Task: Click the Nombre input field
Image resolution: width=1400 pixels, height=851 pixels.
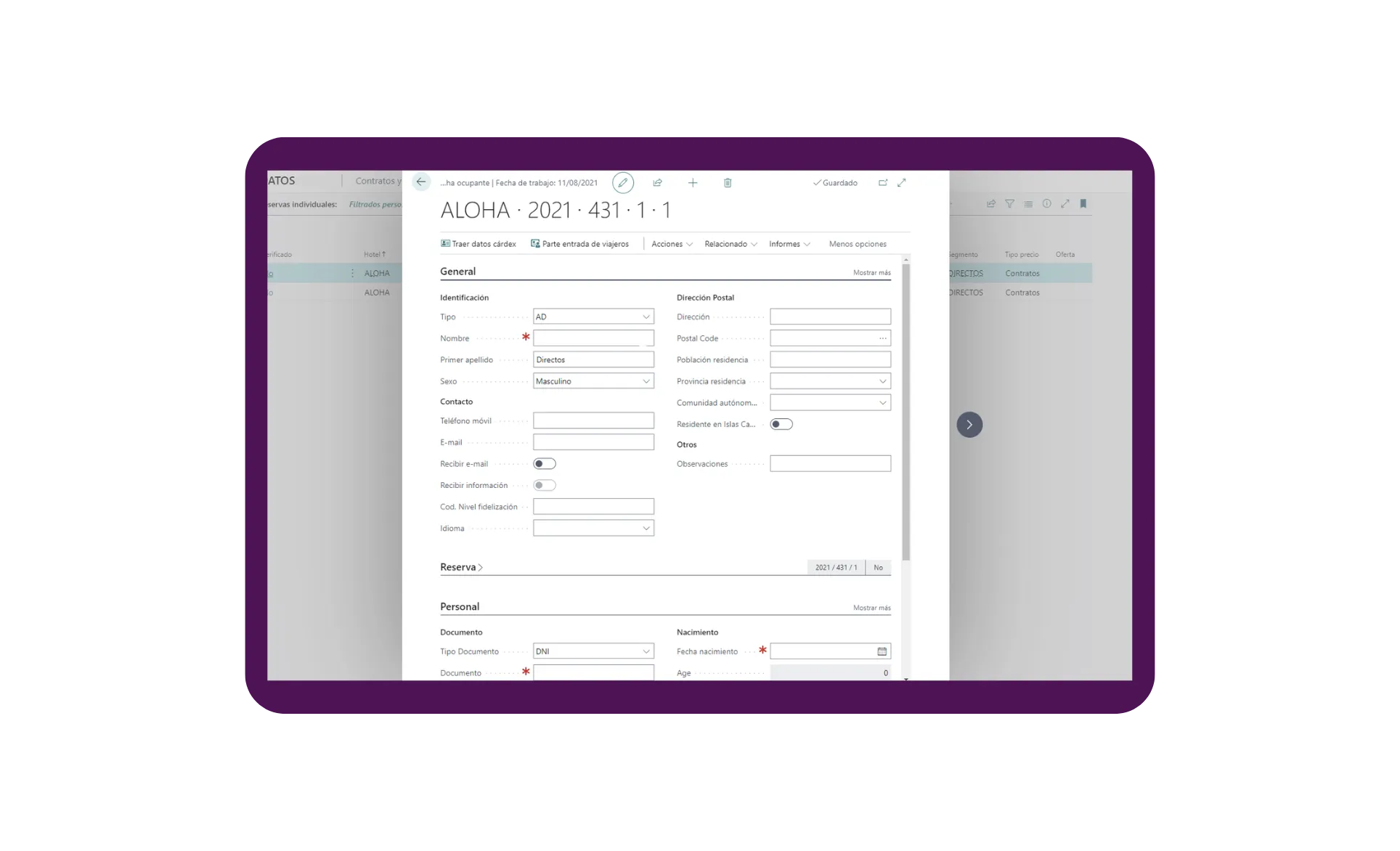Action: (593, 338)
